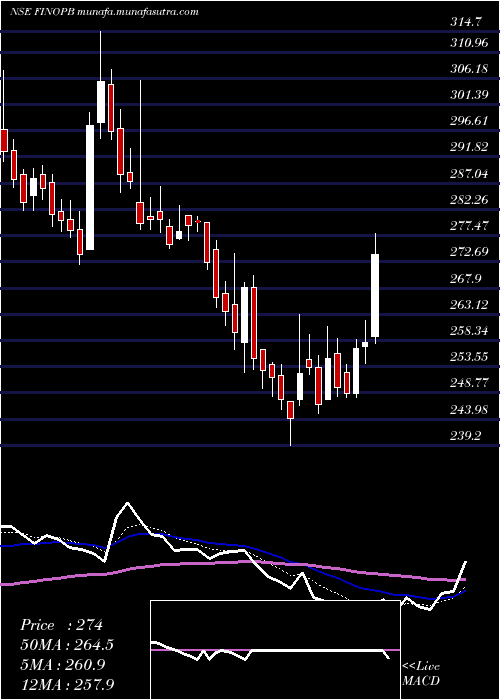Image resolution: width=500 pixels, height=700 pixels.
Task: Click the 253.55 price axis label
Action: click(x=471, y=357)
